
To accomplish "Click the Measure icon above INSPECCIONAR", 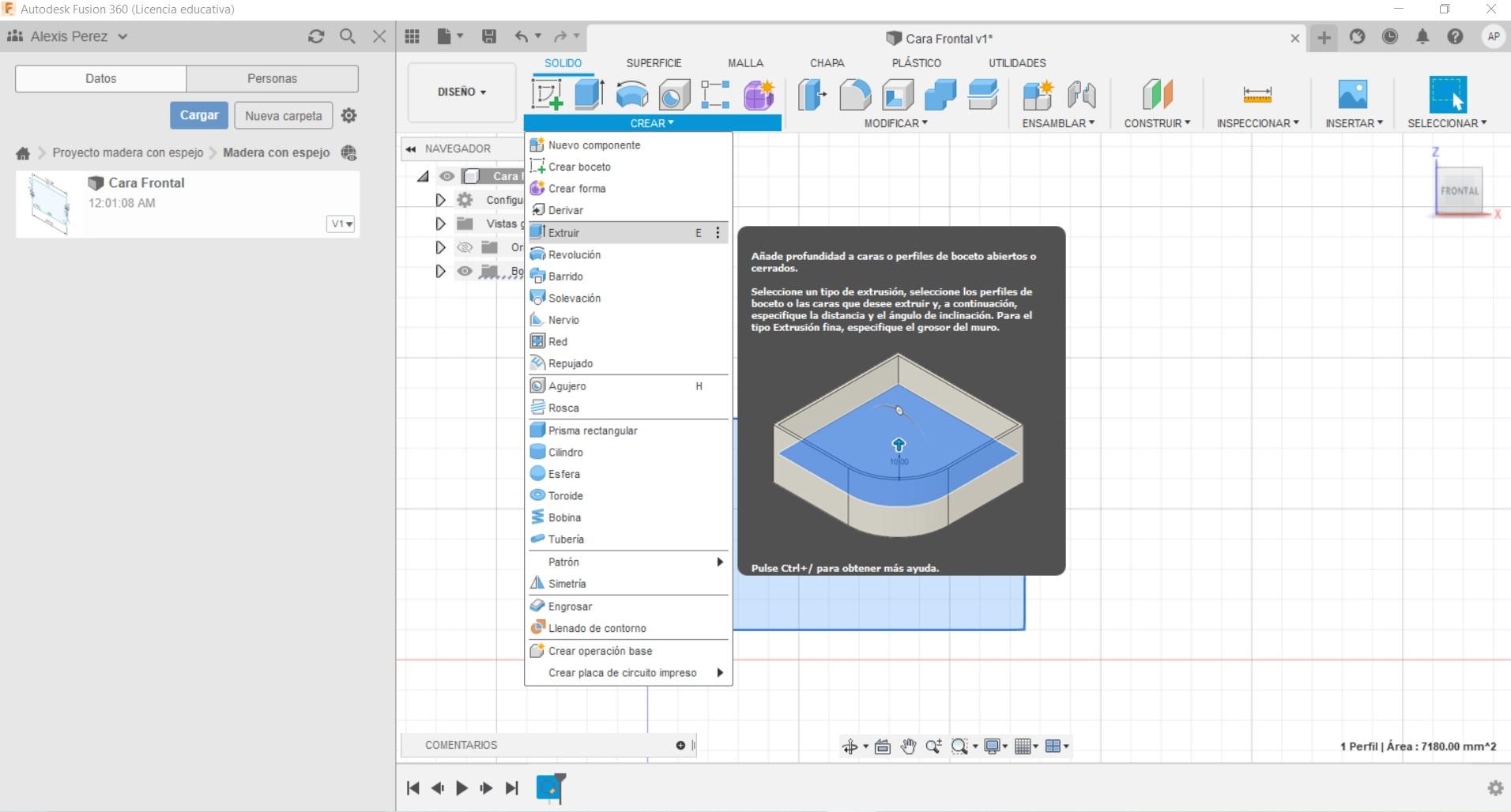I will (x=1257, y=95).
